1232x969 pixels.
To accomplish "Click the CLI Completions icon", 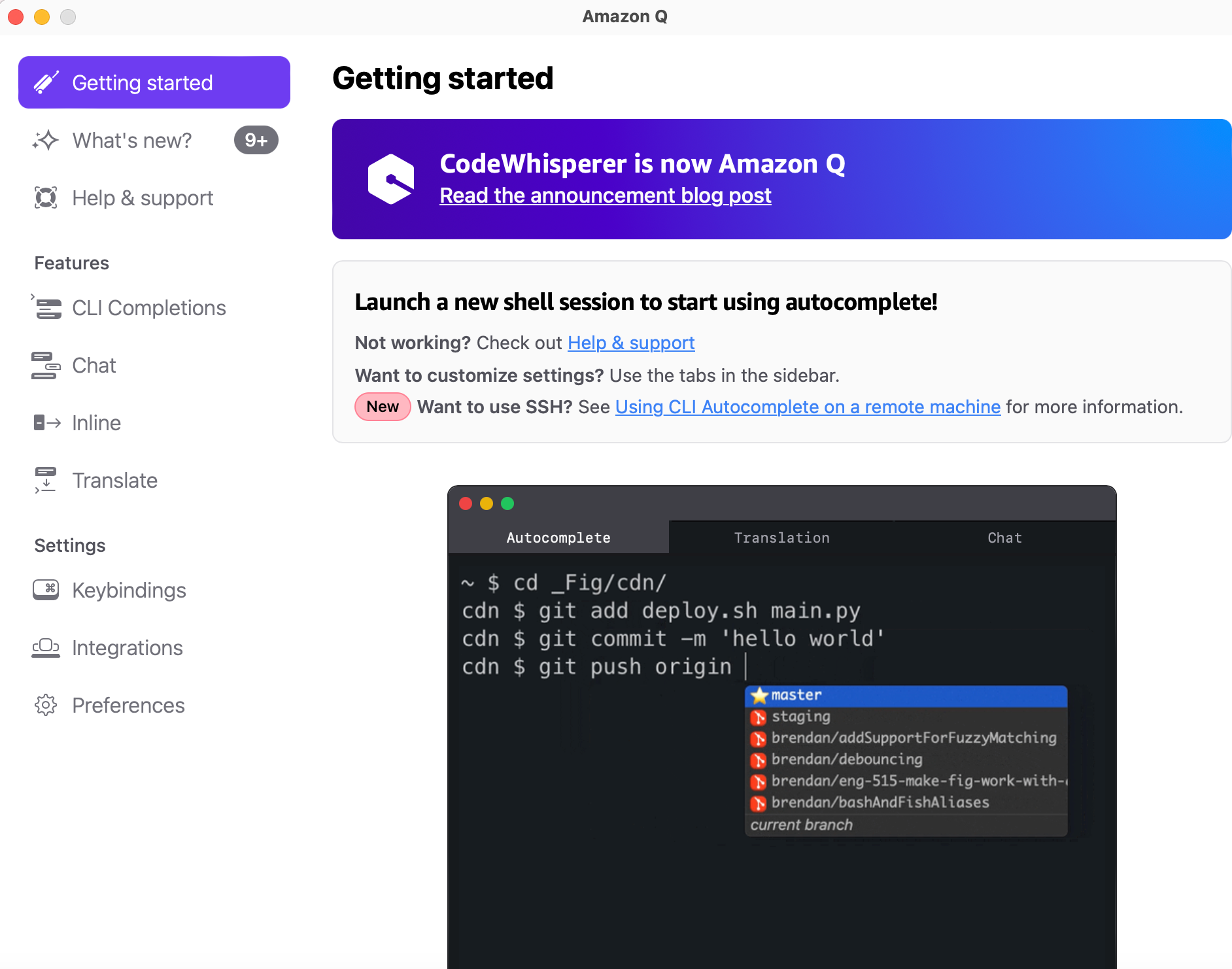I will [x=46, y=307].
